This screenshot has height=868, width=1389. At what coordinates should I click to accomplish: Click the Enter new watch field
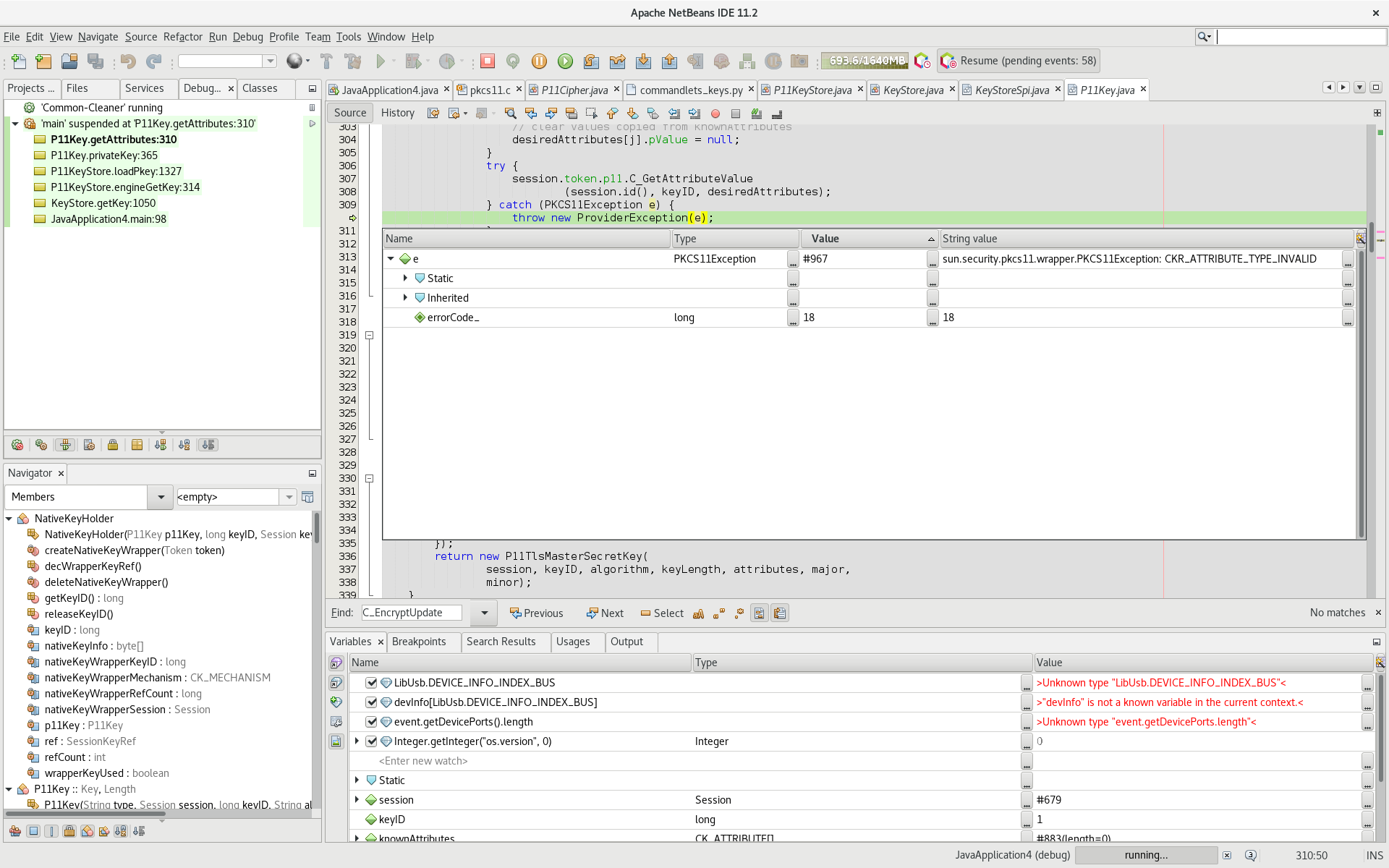pyautogui.click(x=423, y=760)
